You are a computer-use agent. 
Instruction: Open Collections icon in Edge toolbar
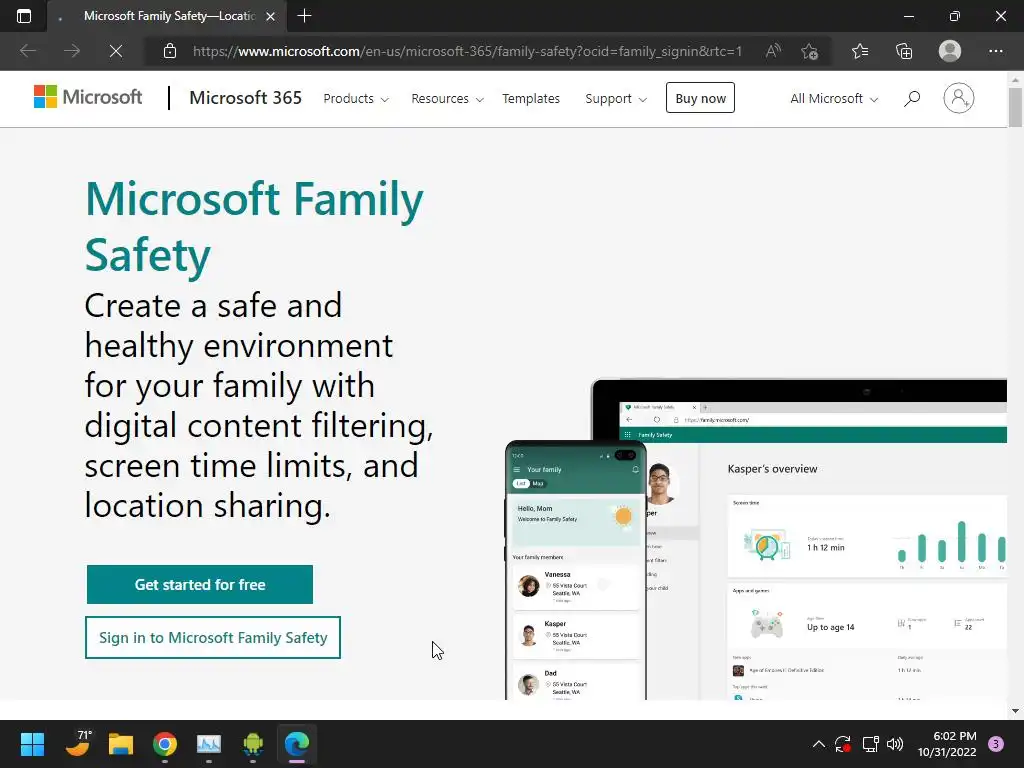[x=904, y=51]
